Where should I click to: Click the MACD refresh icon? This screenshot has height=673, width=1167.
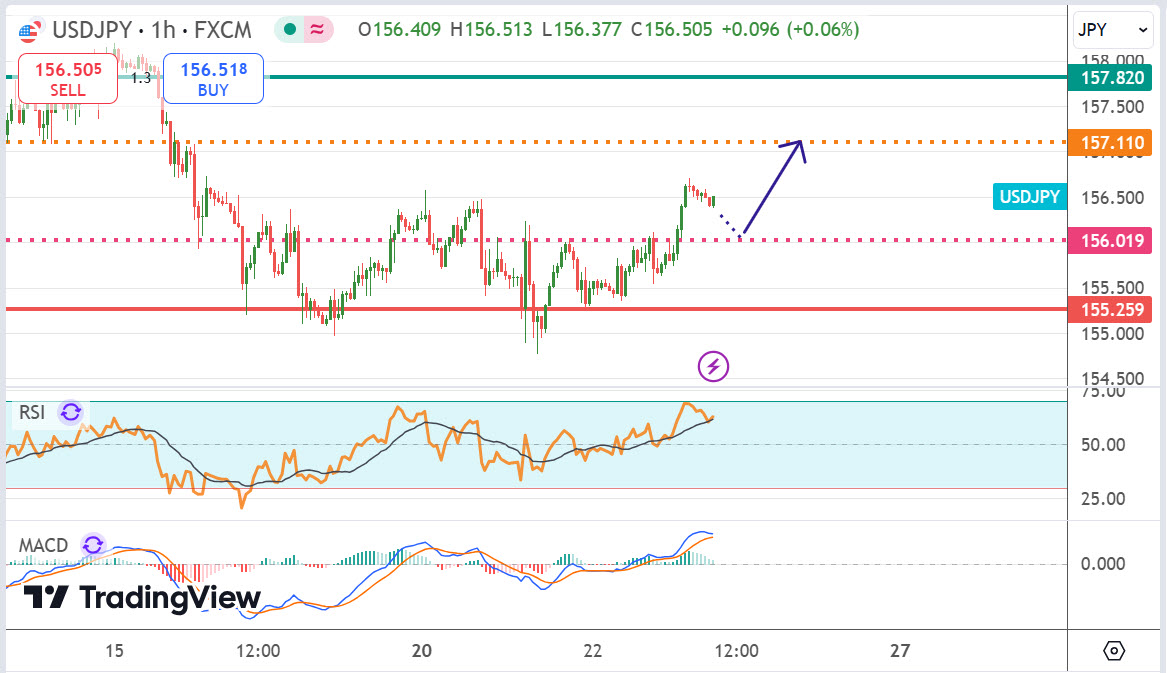[93, 545]
